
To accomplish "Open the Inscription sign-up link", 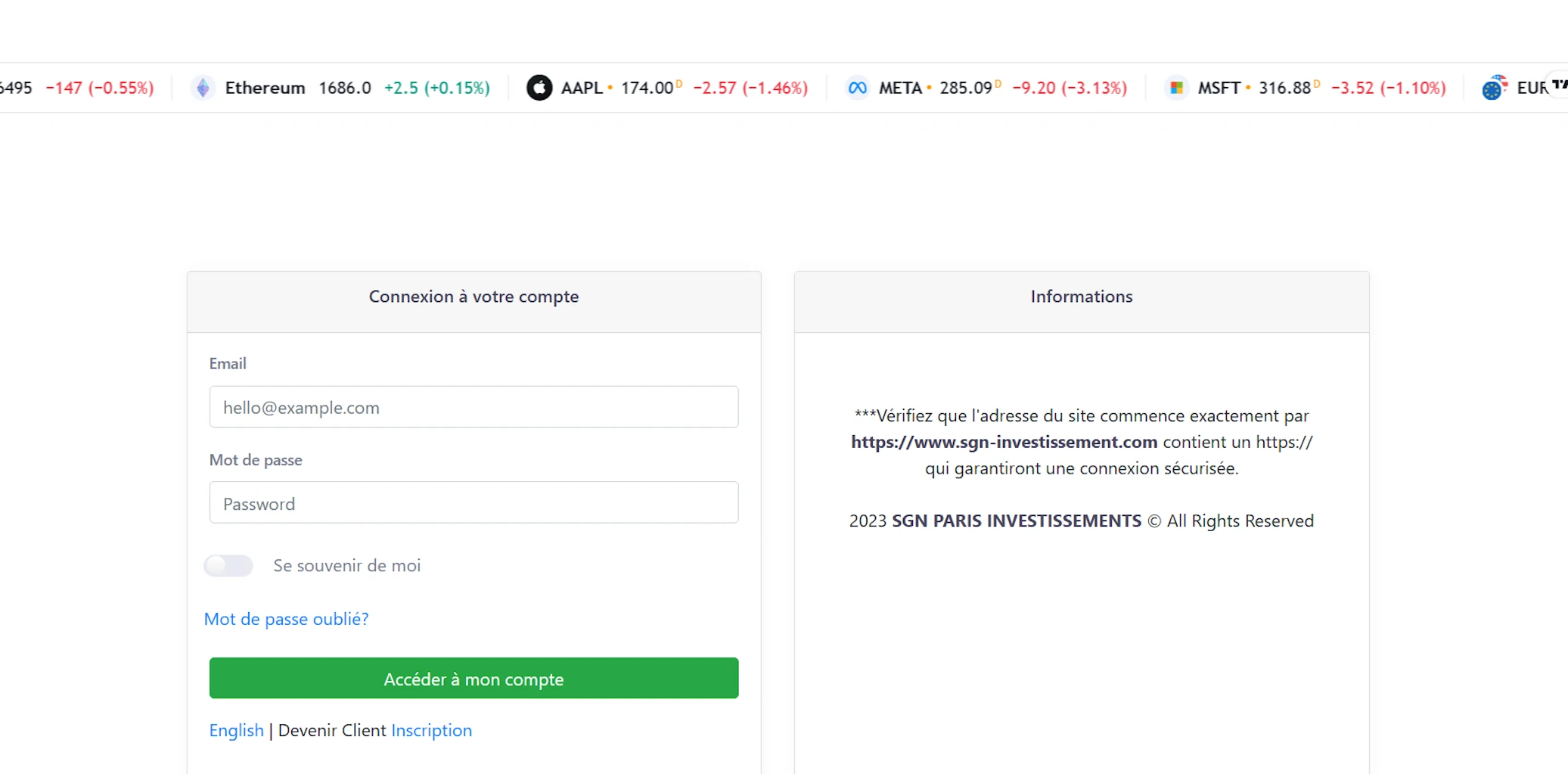I will (x=431, y=730).
